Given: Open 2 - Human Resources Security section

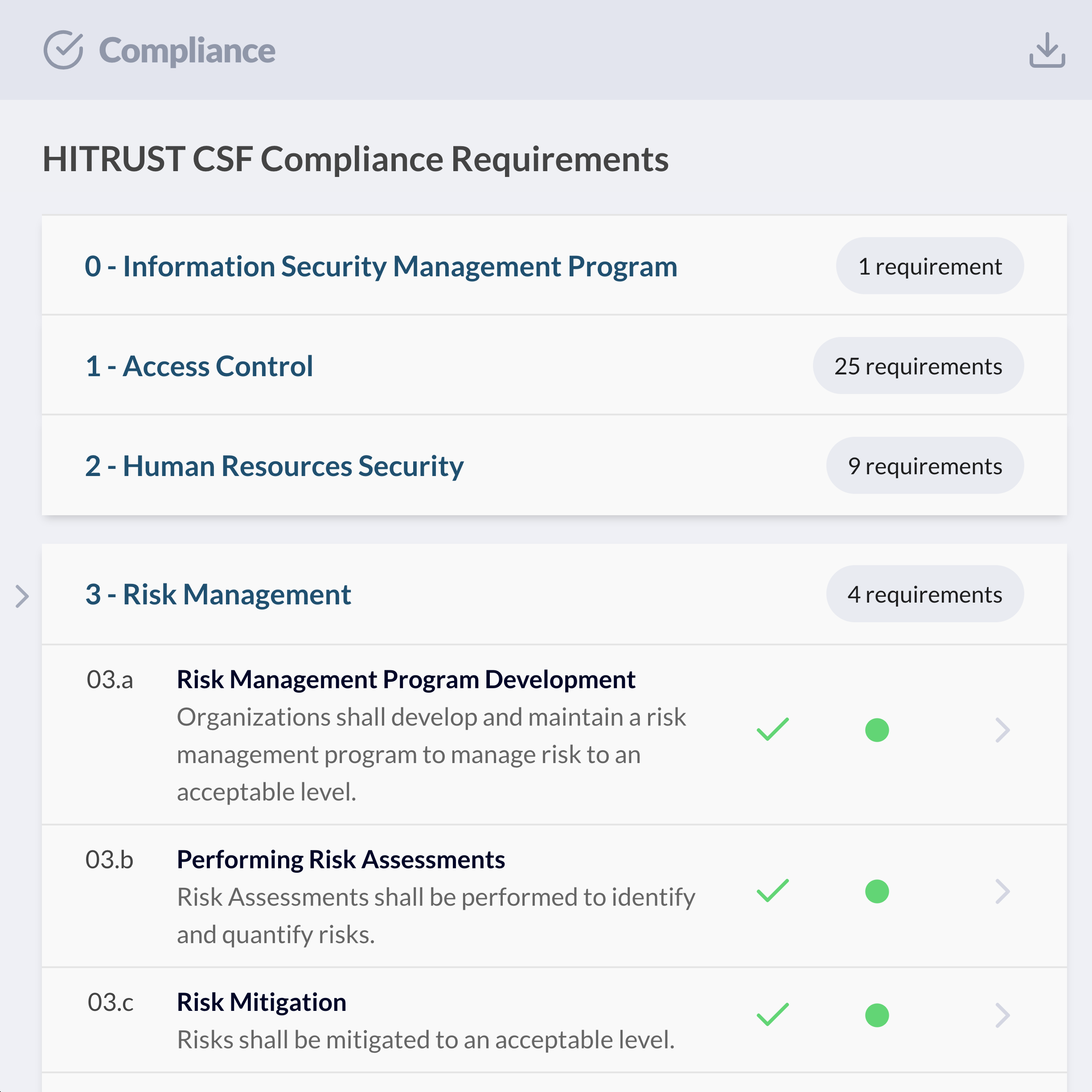Looking at the screenshot, I should pos(274,466).
